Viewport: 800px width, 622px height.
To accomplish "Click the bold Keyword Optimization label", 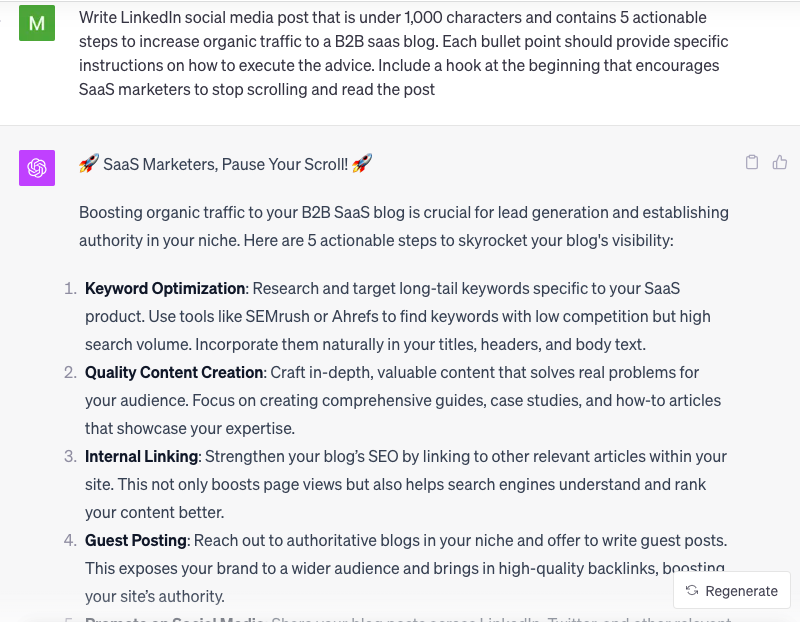I will (165, 288).
